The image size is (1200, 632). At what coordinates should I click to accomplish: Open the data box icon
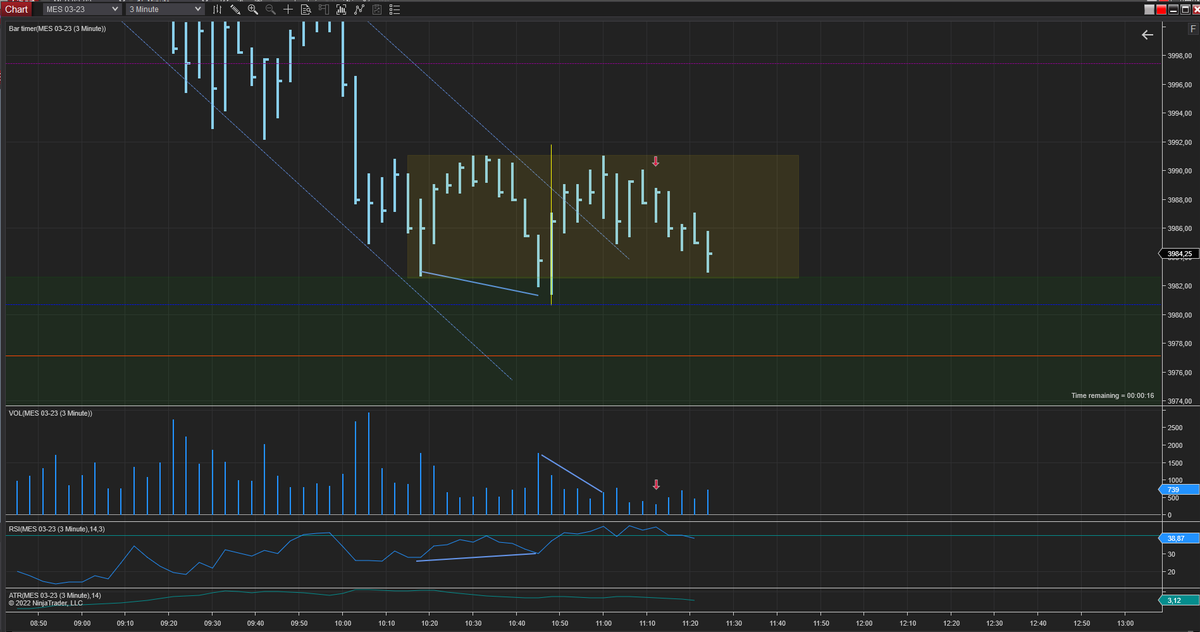click(306, 9)
